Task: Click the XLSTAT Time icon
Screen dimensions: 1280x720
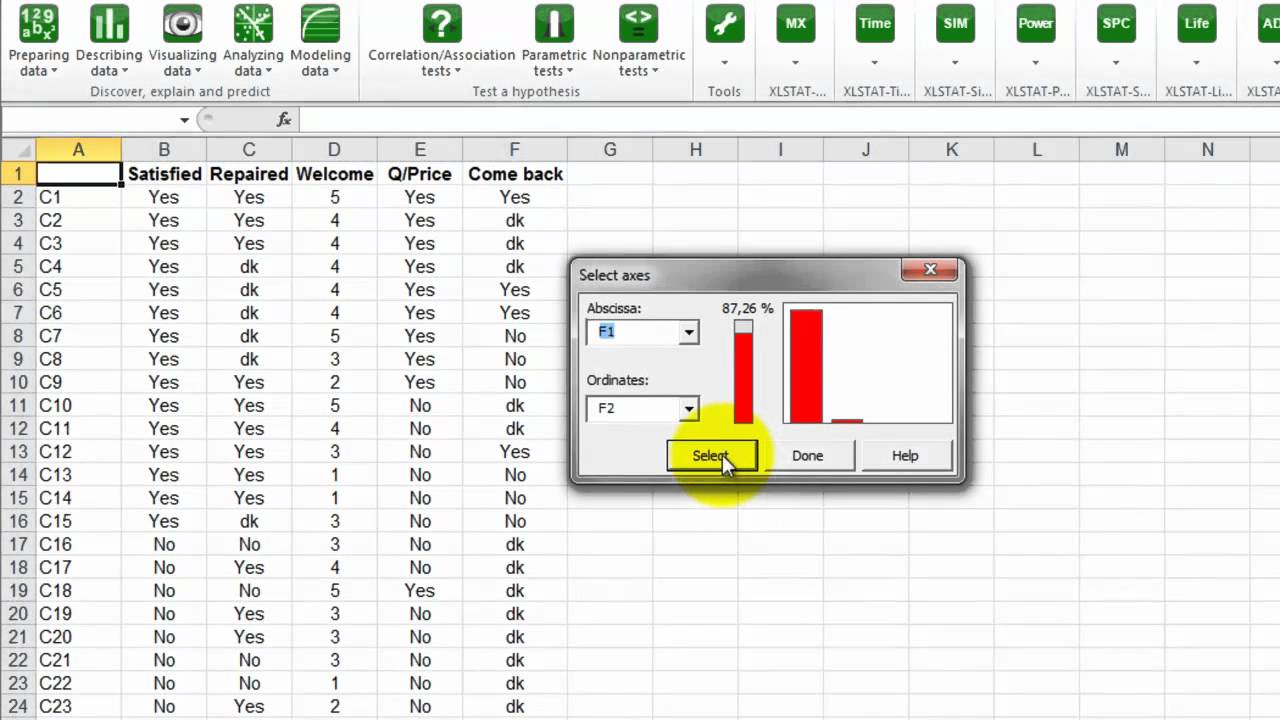Action: coord(875,23)
